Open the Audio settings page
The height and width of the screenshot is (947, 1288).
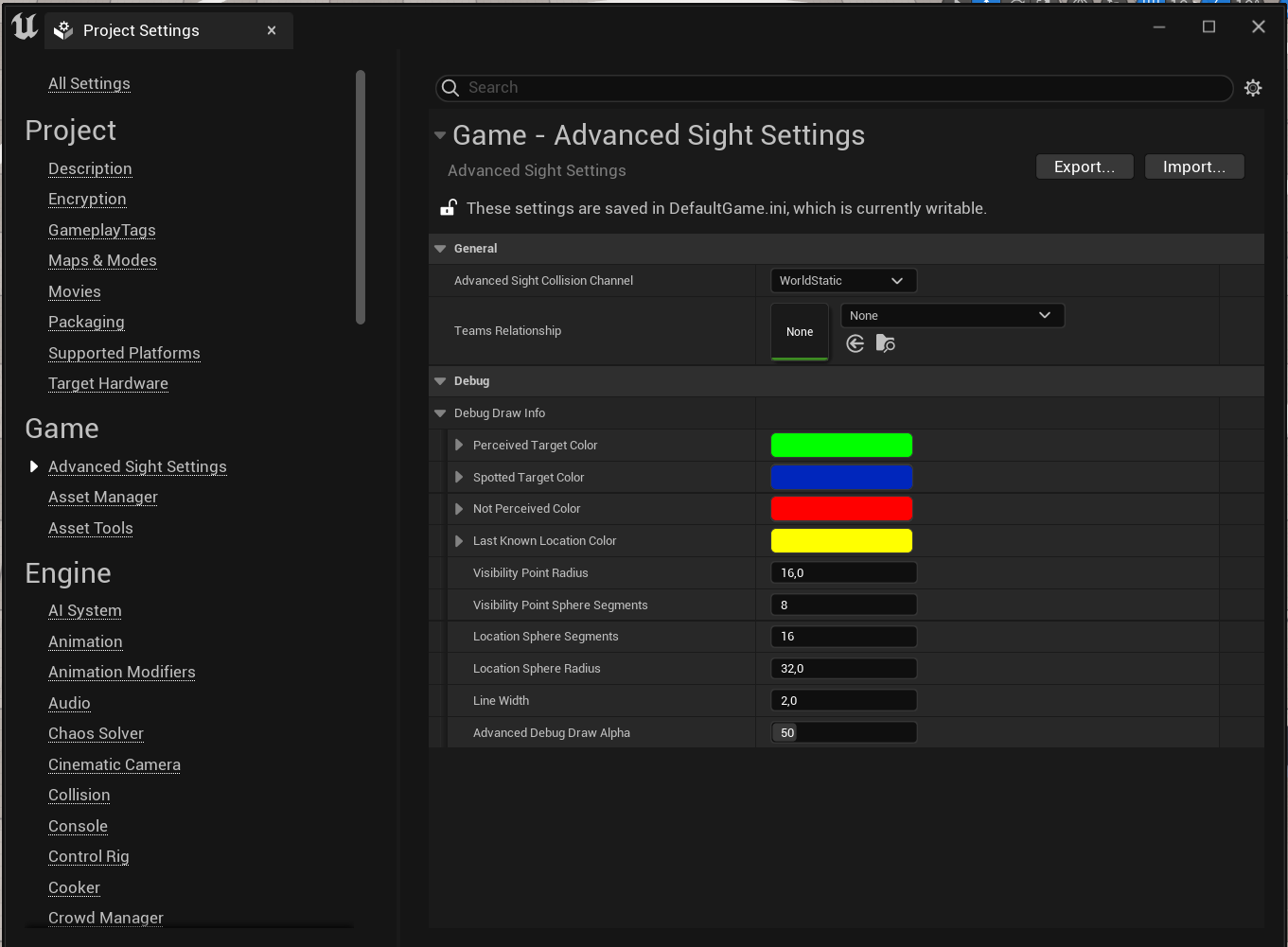[x=69, y=703]
